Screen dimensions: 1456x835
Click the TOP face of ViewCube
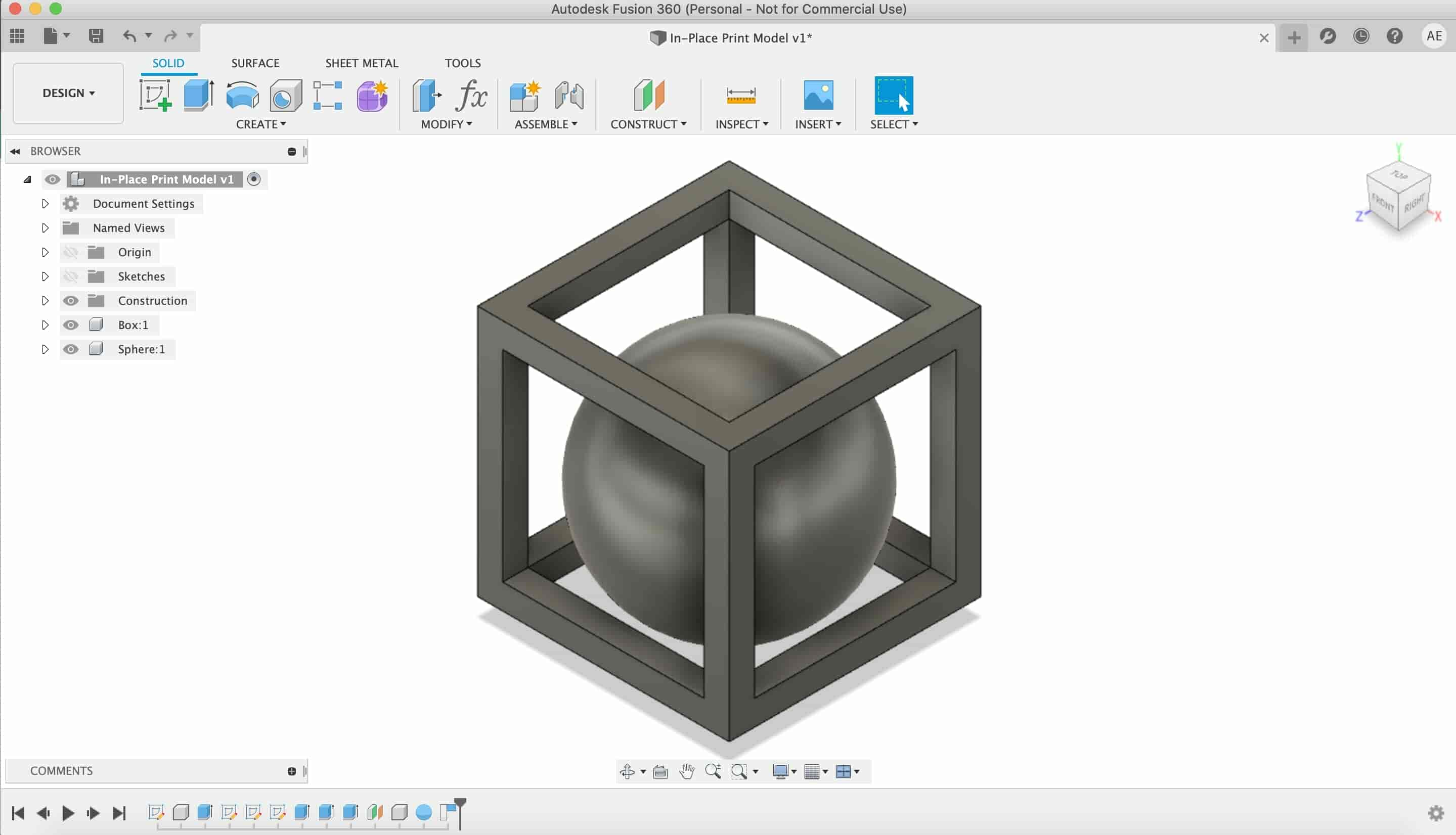(1399, 175)
